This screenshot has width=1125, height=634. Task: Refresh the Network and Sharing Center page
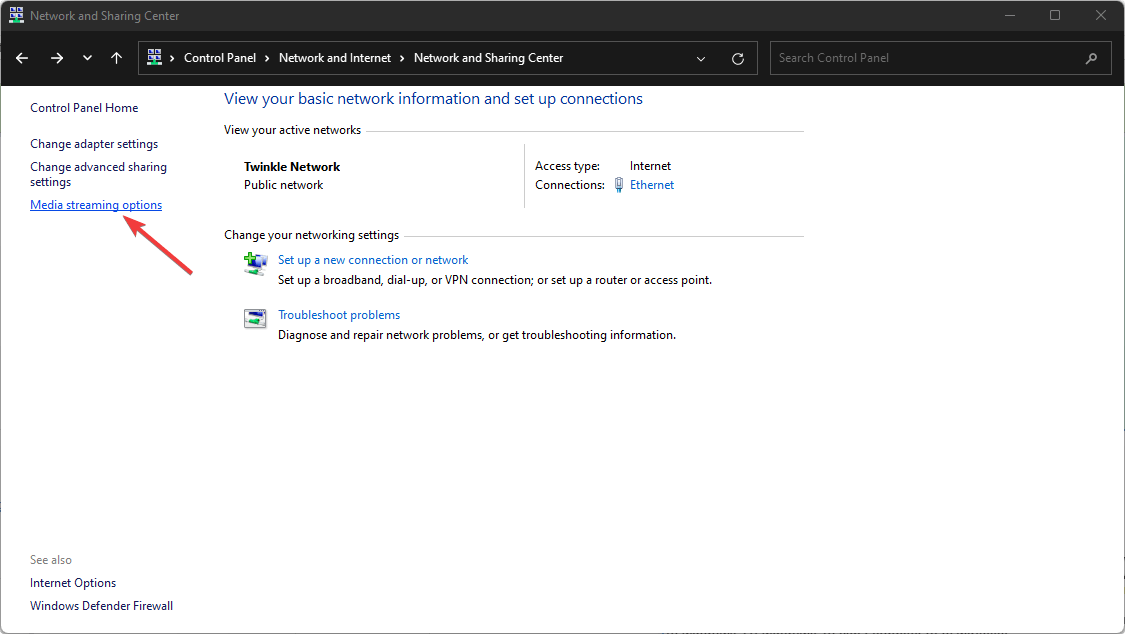tap(738, 58)
